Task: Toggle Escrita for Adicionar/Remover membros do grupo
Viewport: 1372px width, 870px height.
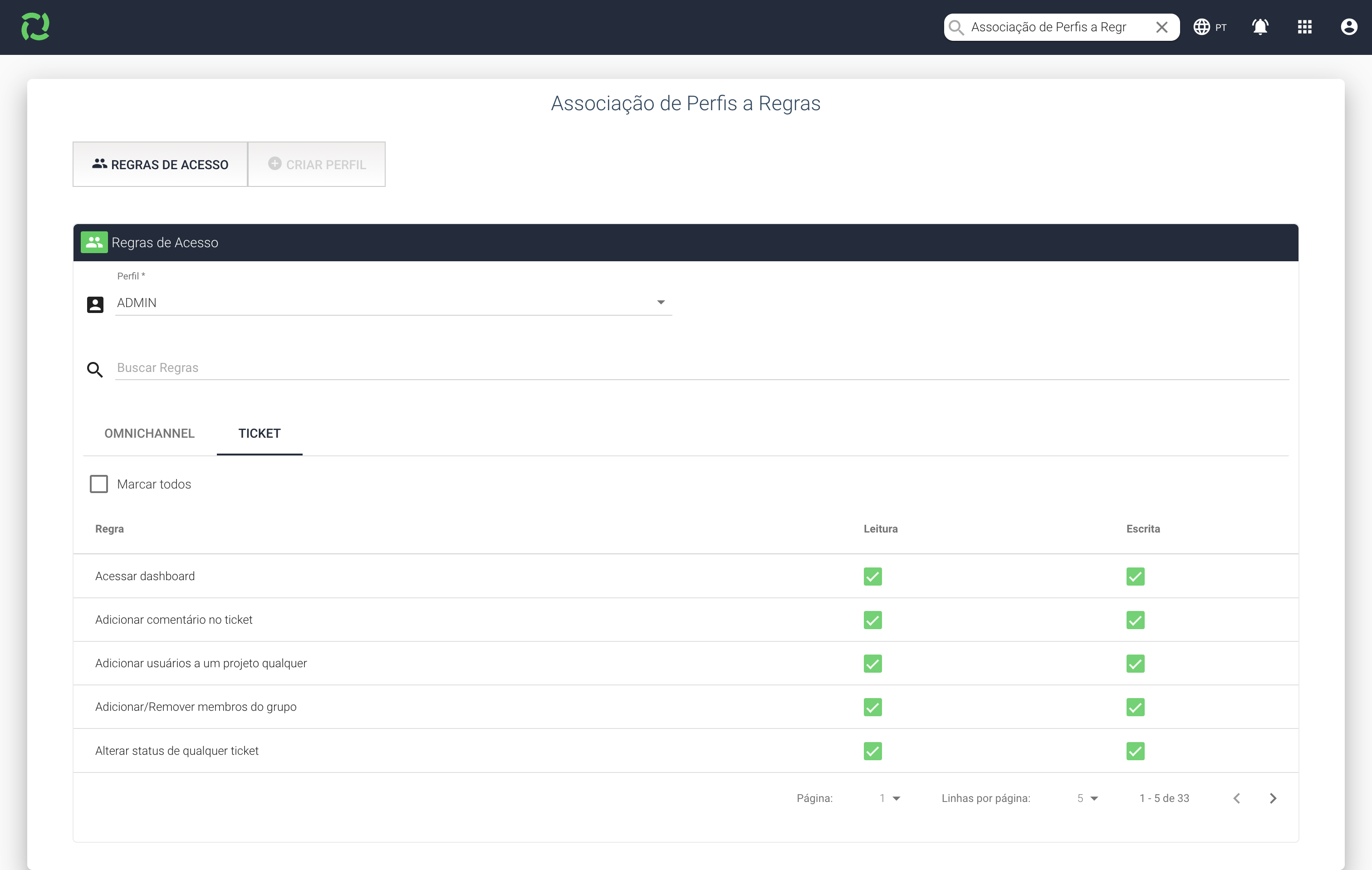Action: coord(1135,707)
